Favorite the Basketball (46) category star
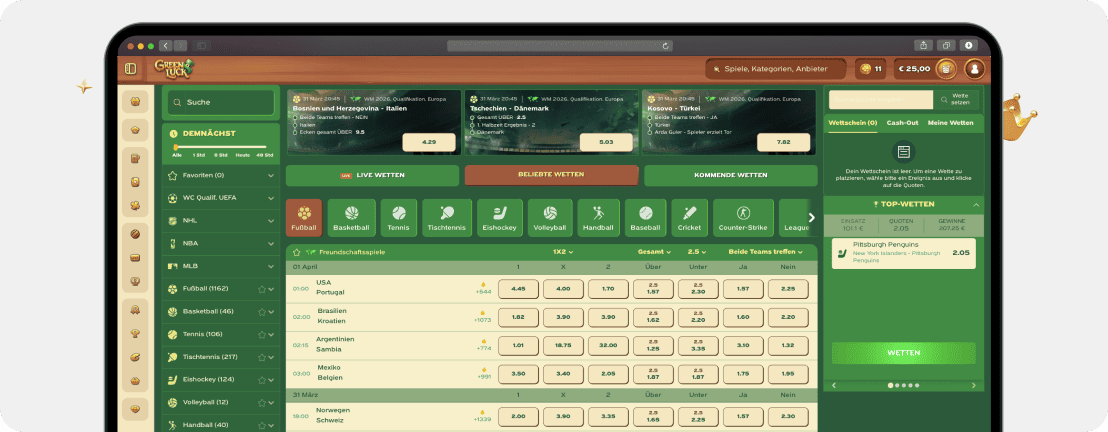 pos(261,312)
